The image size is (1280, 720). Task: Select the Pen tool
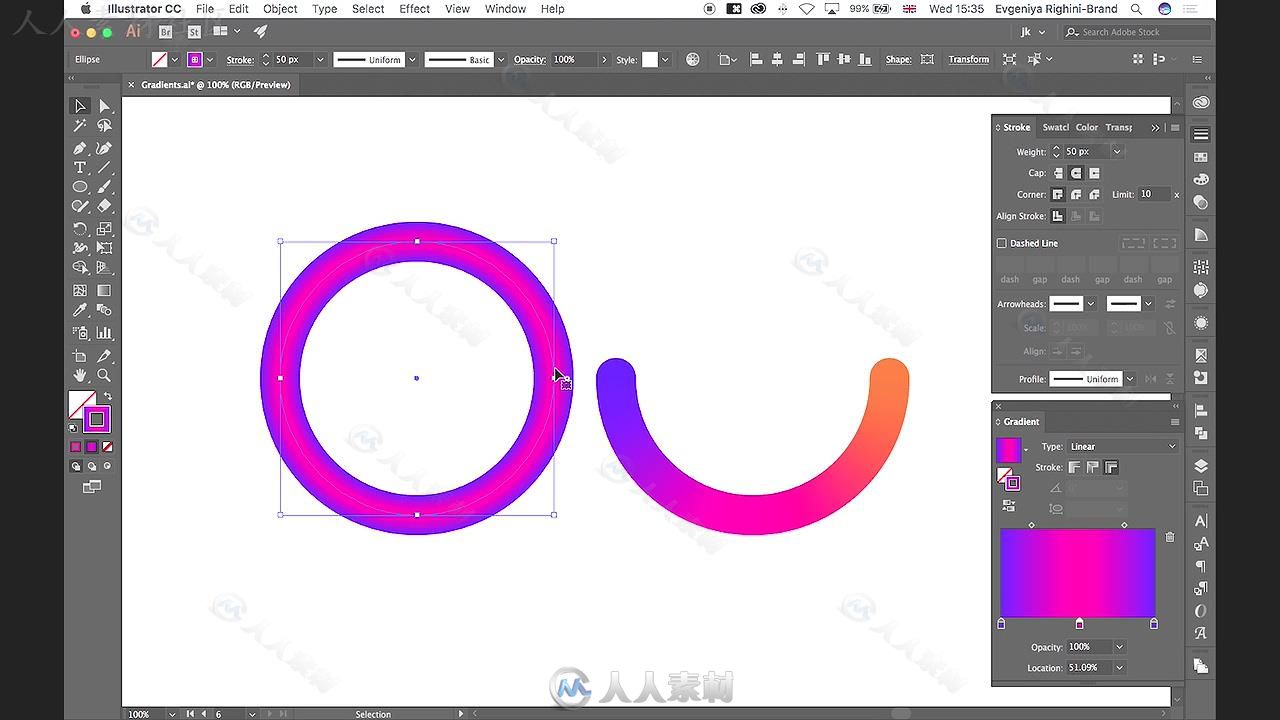[x=80, y=148]
